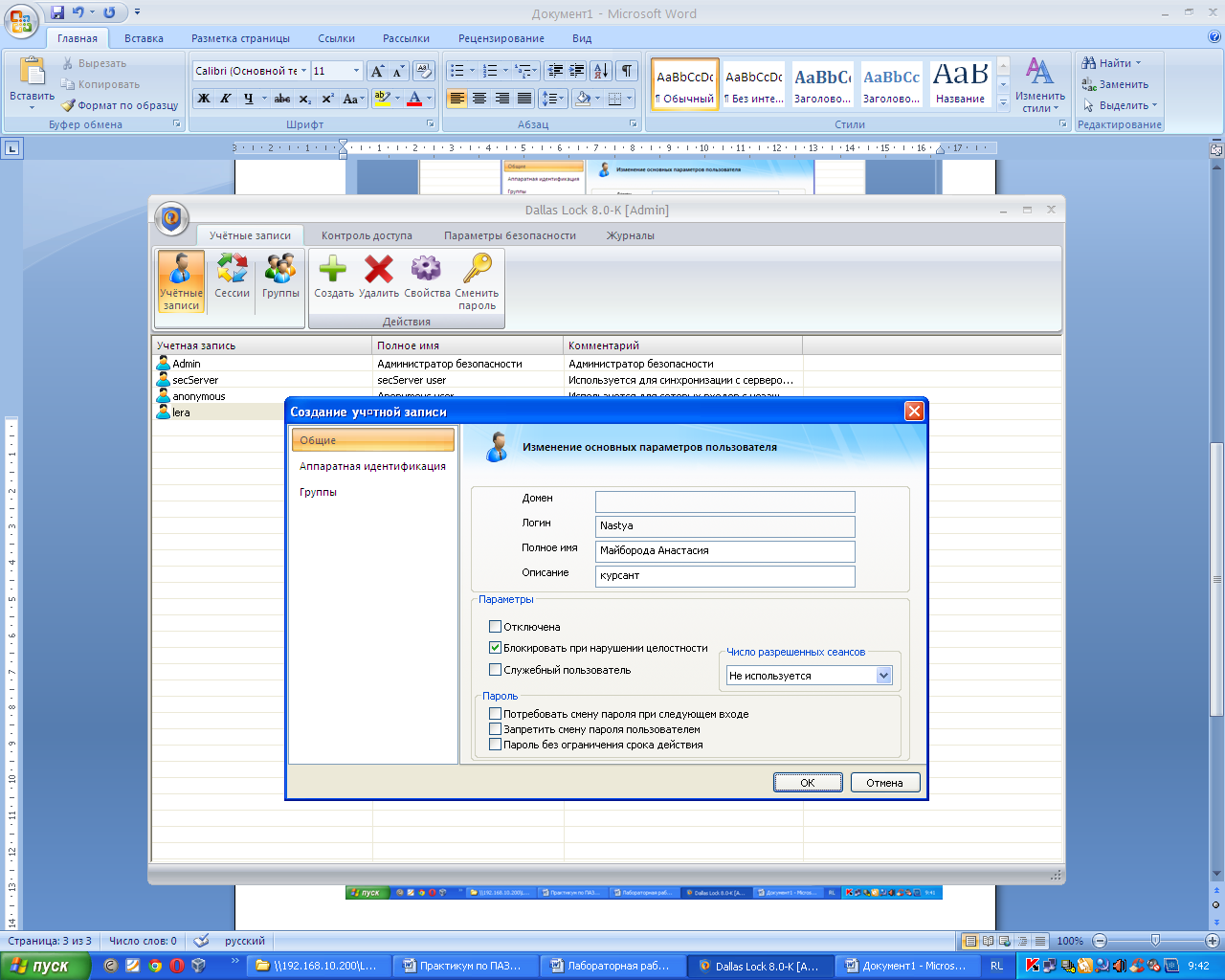Click the пуск Start button

click(44, 966)
